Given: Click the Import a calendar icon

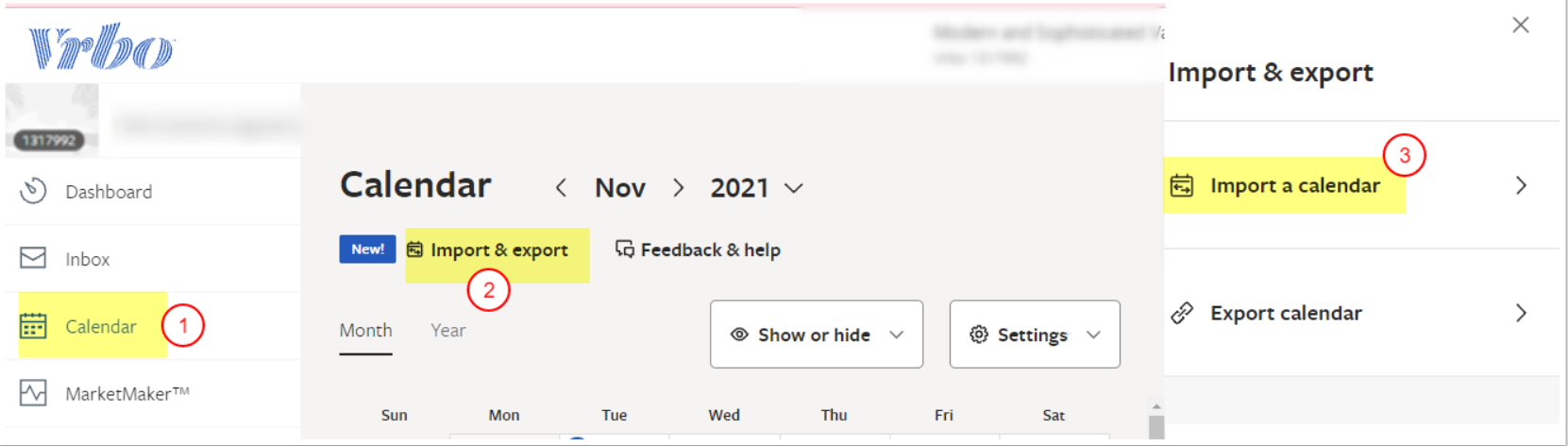Looking at the screenshot, I should point(1182,185).
